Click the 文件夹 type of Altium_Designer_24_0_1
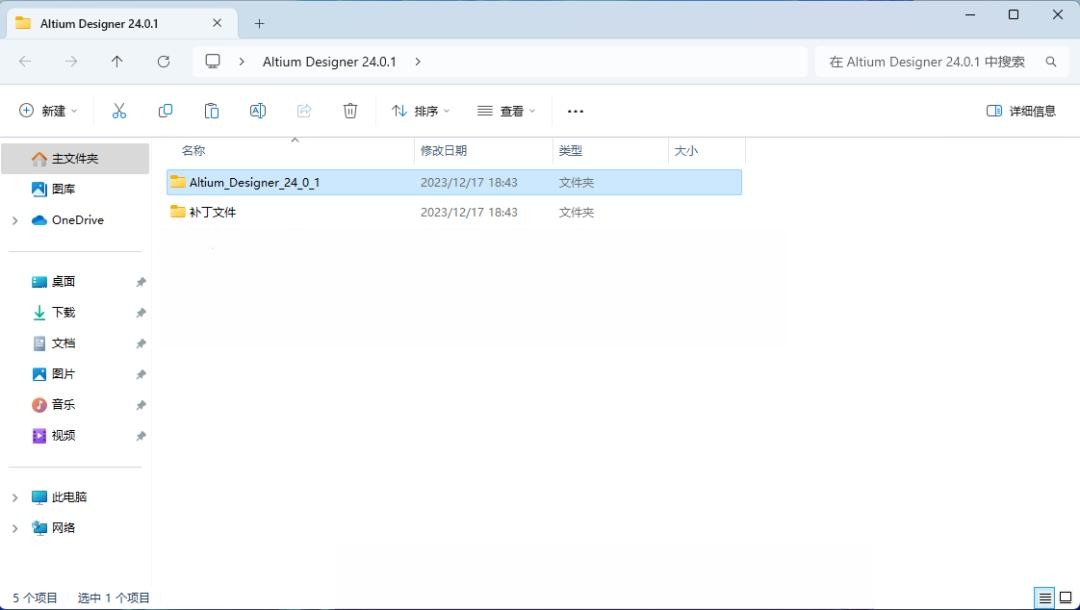 point(577,182)
